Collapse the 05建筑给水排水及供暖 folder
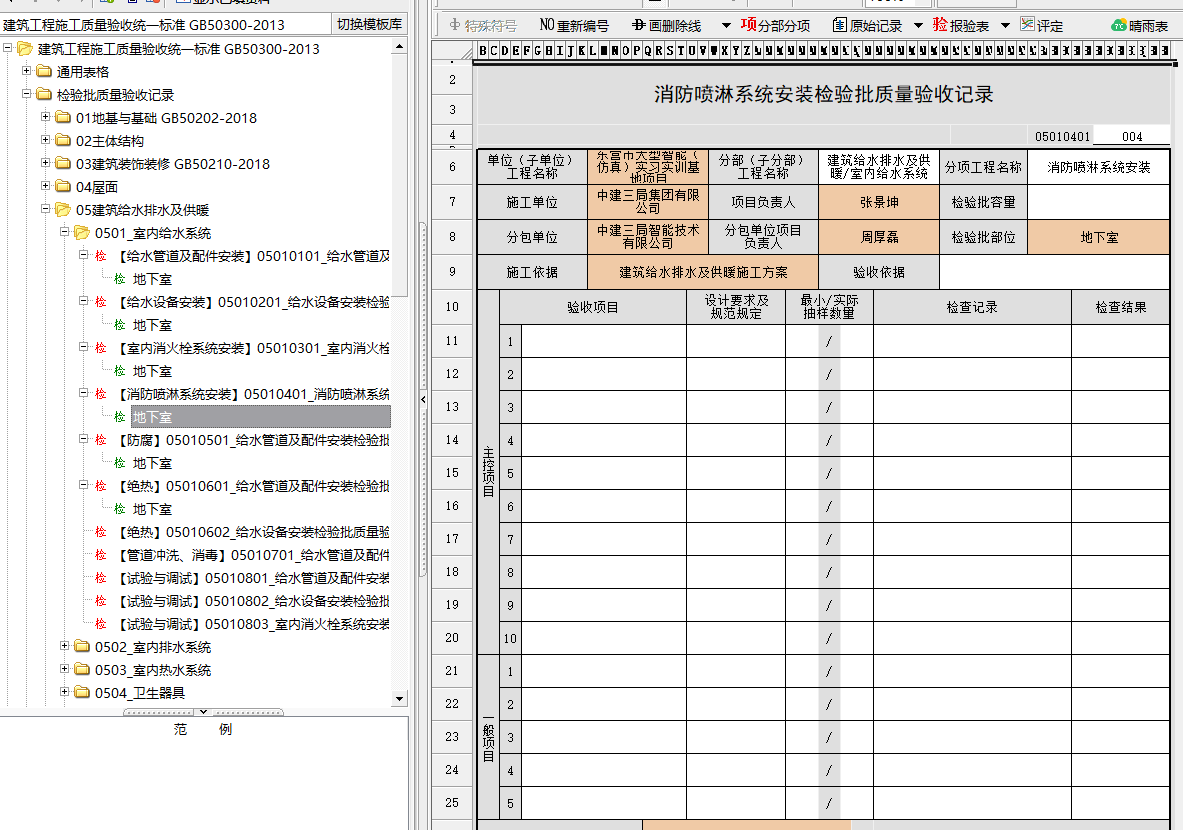Screen dimensions: 1183x830 click(x=46, y=210)
